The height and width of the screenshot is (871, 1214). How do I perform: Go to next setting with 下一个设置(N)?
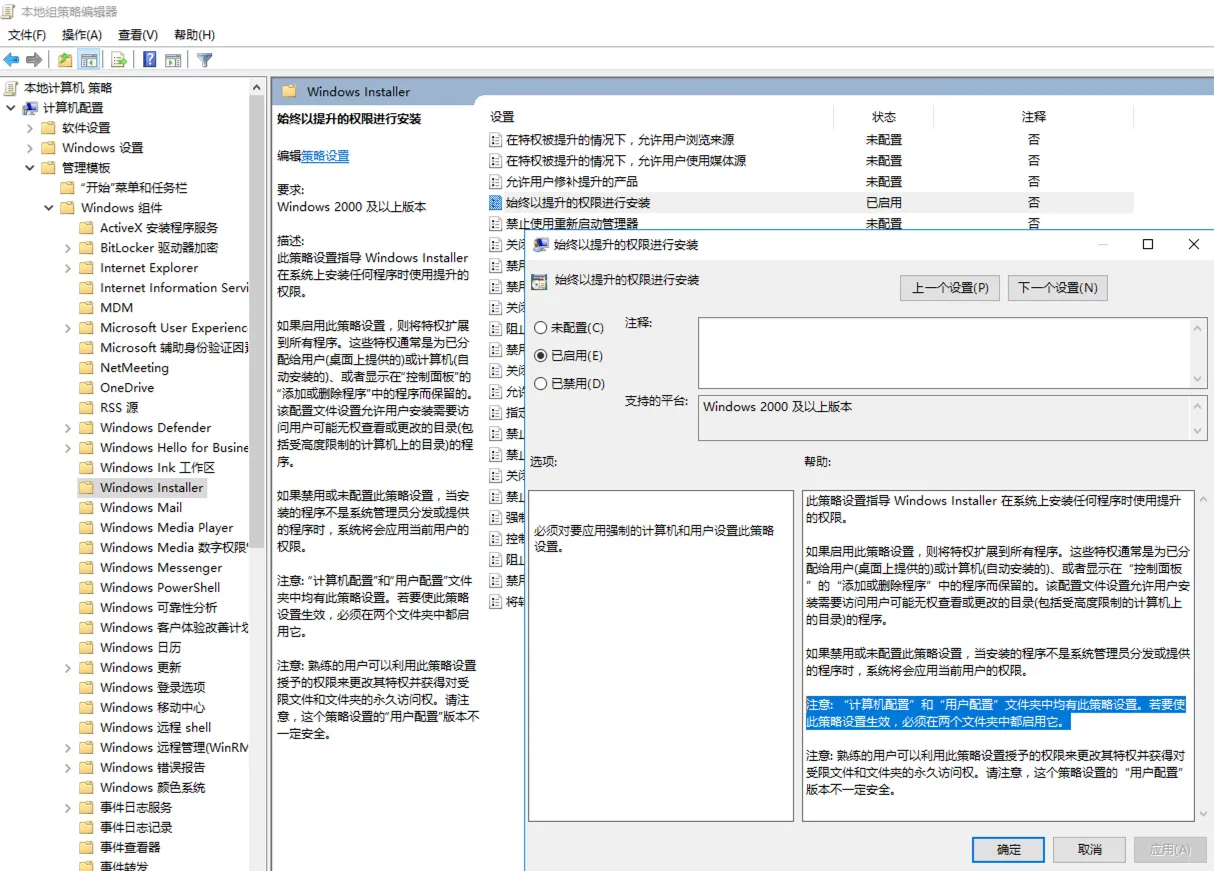[1057, 288]
